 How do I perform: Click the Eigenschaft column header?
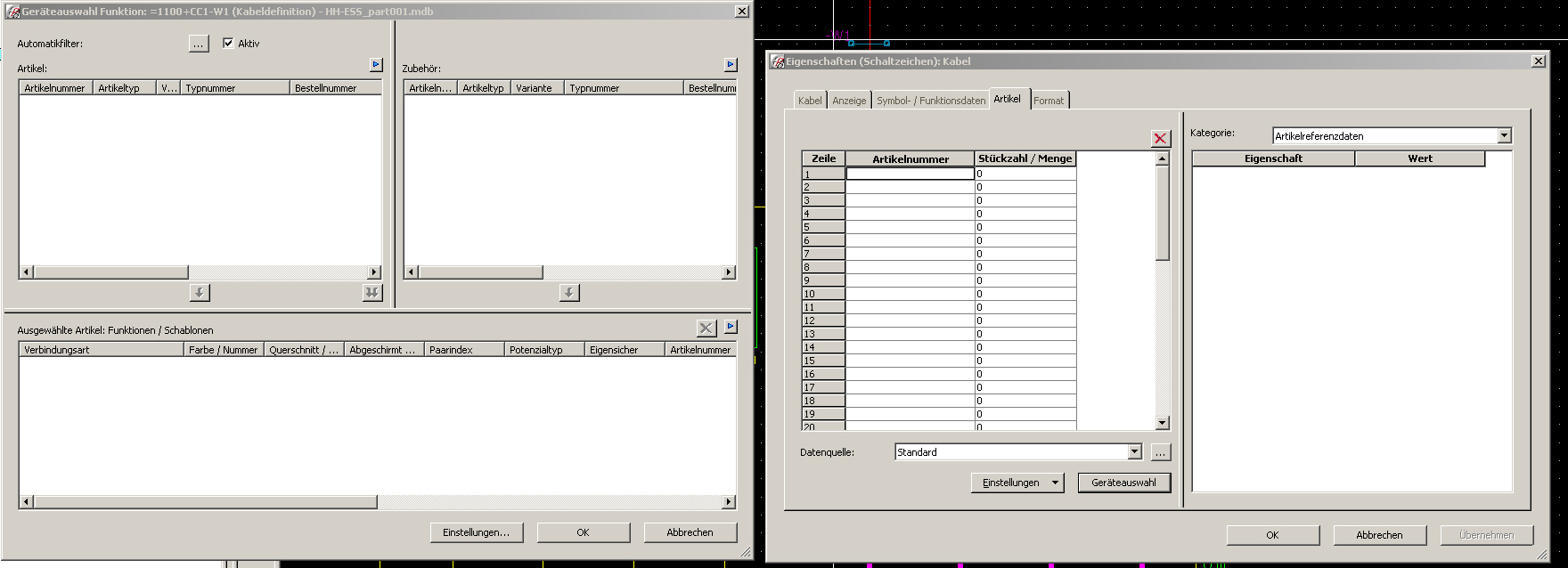[x=1274, y=158]
